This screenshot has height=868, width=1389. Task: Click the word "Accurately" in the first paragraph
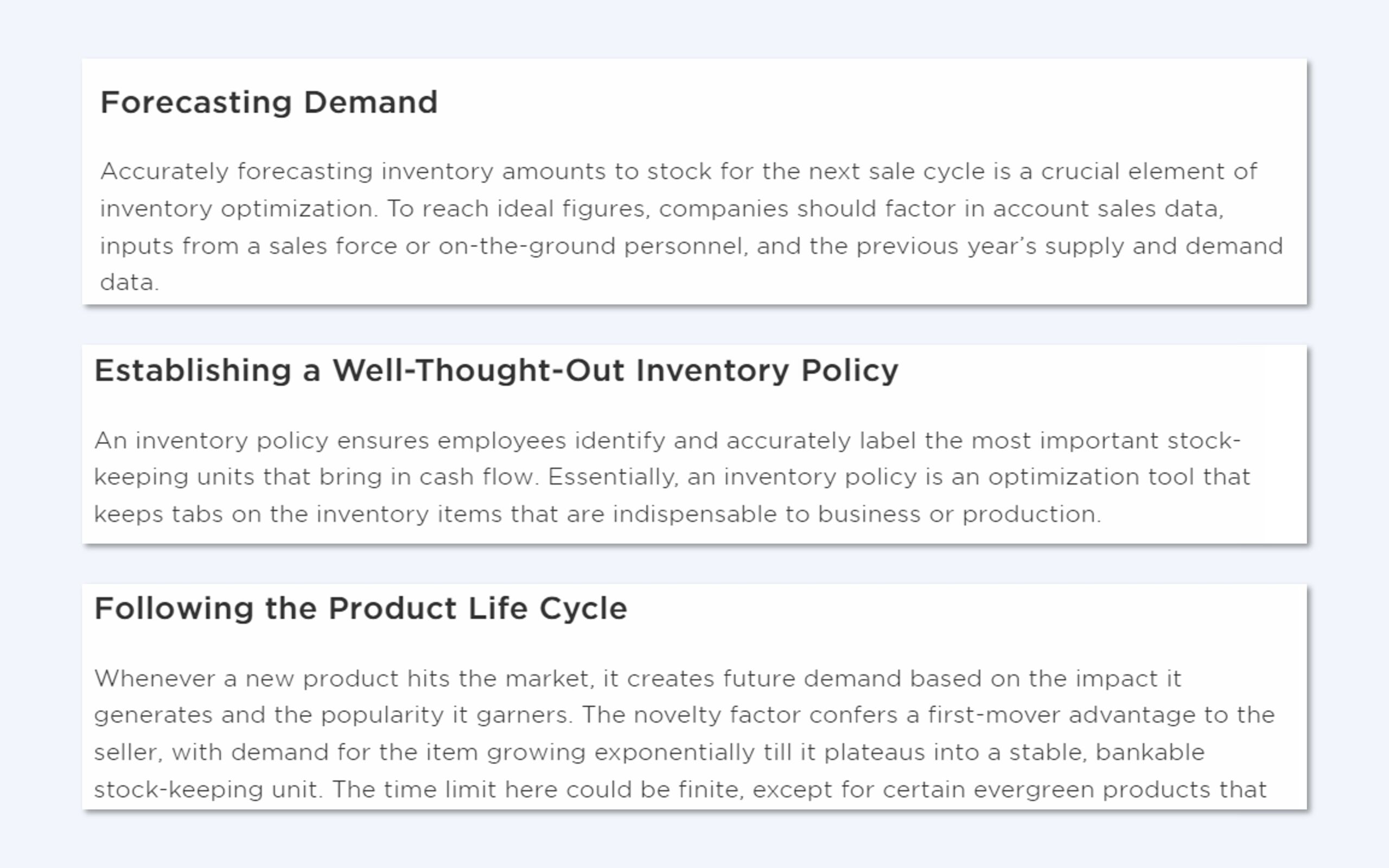coord(165,171)
